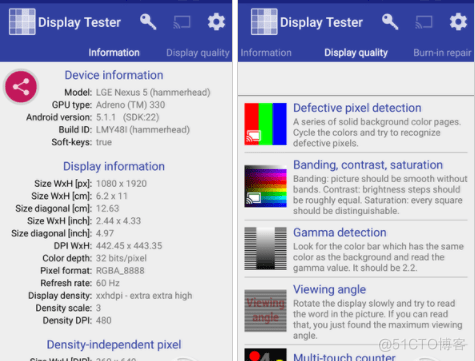The image size is (475, 361).
Task: Tap the Device information heading
Action: coord(114,75)
